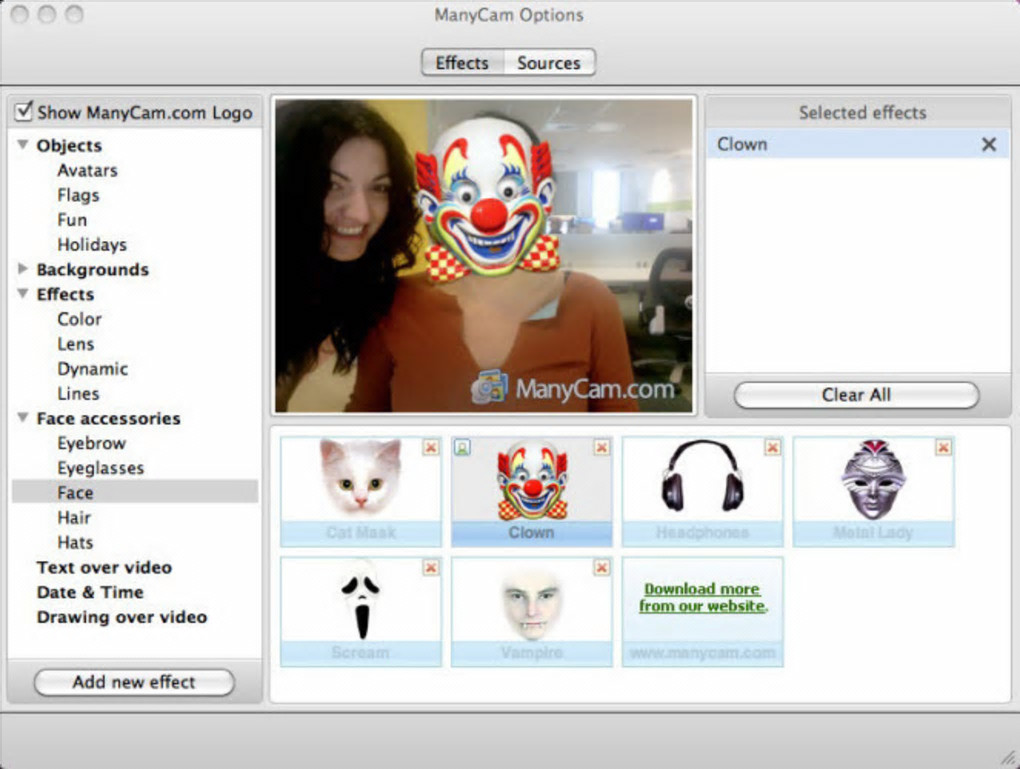Click the red X on the Metal Lady tile
The image size is (1020, 769).
pos(943,447)
